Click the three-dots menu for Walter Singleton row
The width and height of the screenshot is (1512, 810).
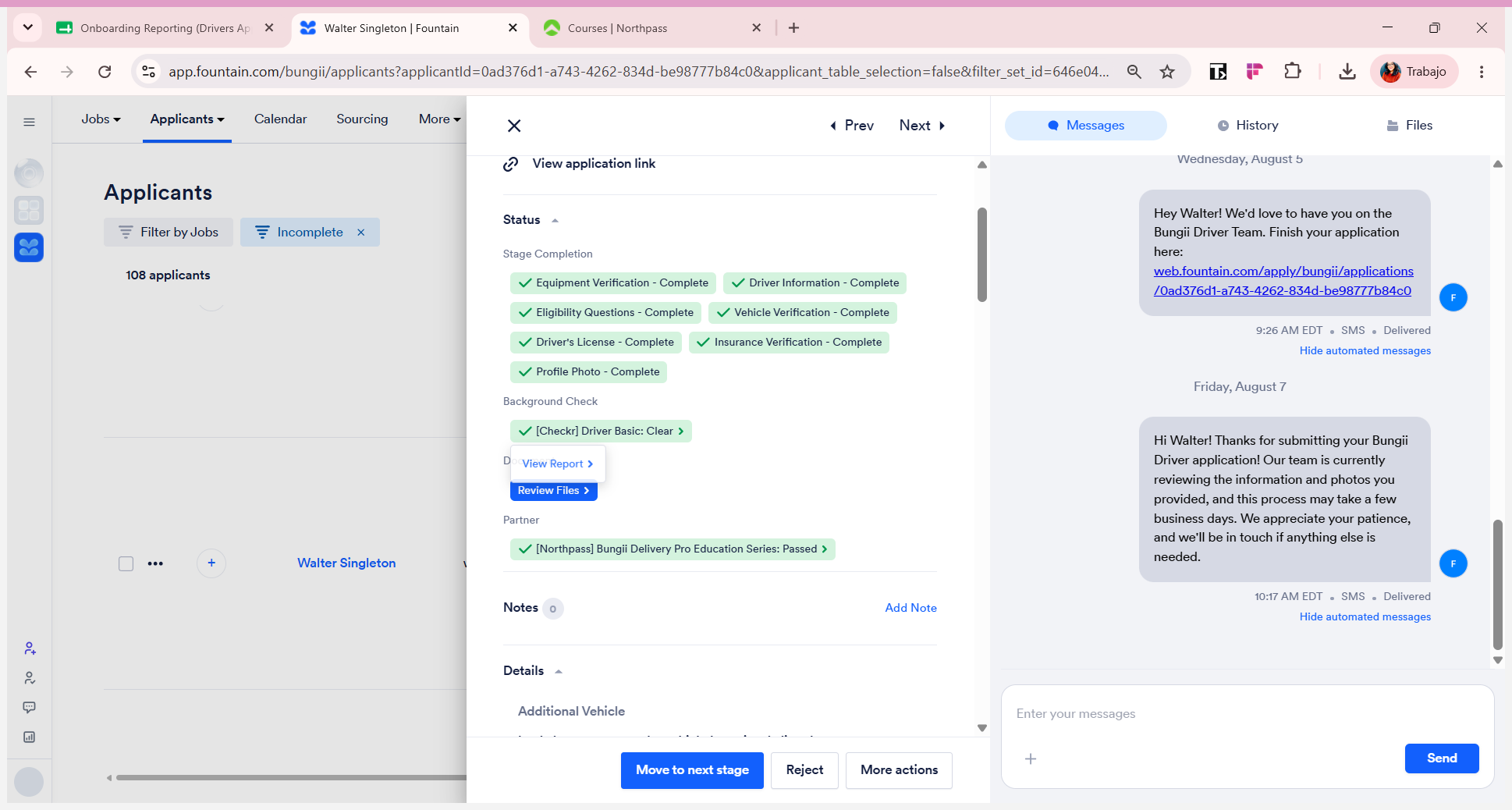(155, 563)
